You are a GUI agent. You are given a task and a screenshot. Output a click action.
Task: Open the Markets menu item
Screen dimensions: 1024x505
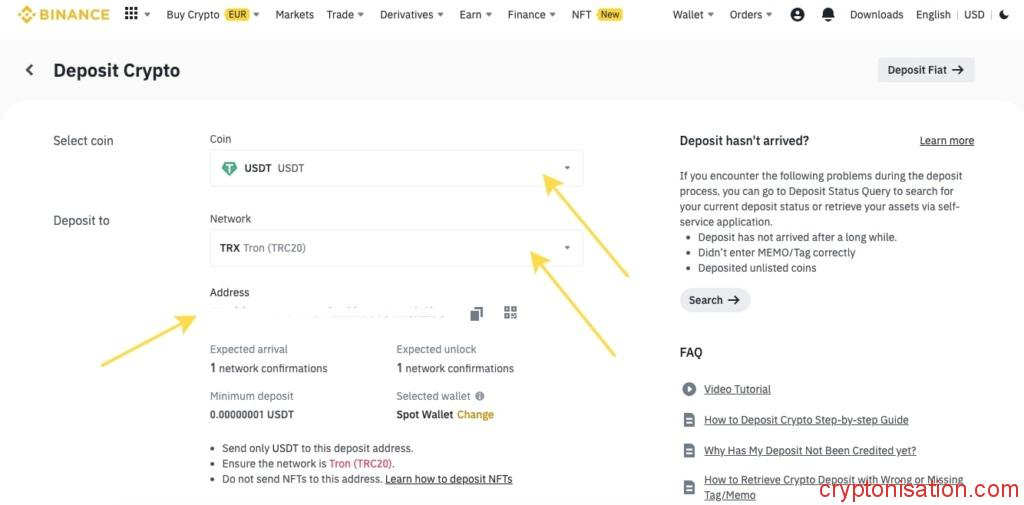point(294,15)
